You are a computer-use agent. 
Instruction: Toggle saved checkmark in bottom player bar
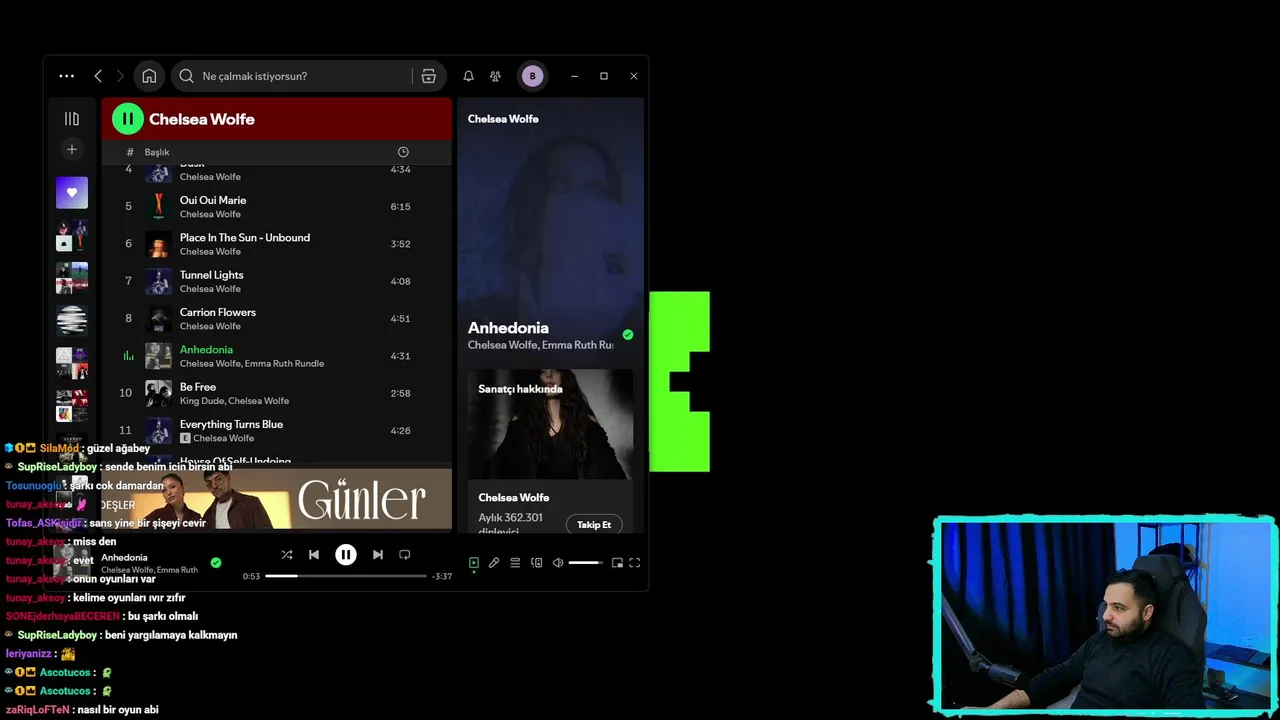coord(215,563)
